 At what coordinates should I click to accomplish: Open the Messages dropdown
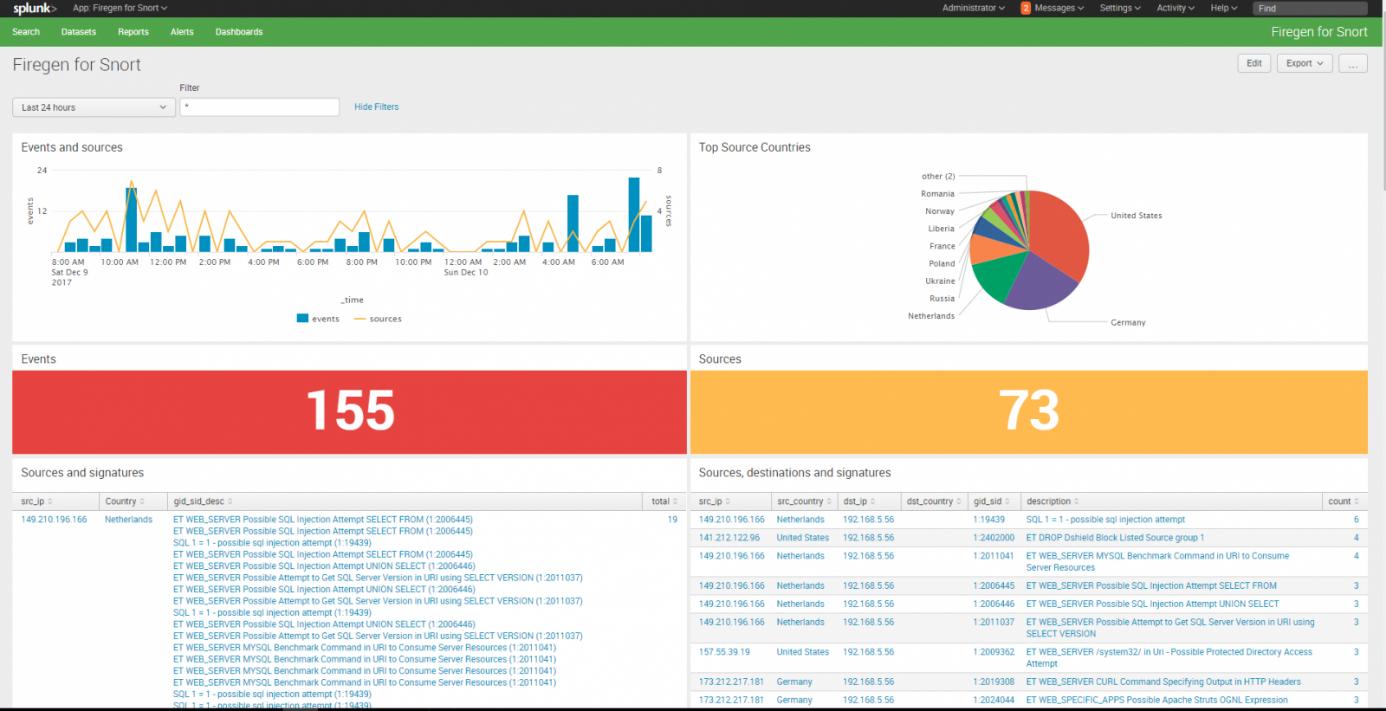1059,8
